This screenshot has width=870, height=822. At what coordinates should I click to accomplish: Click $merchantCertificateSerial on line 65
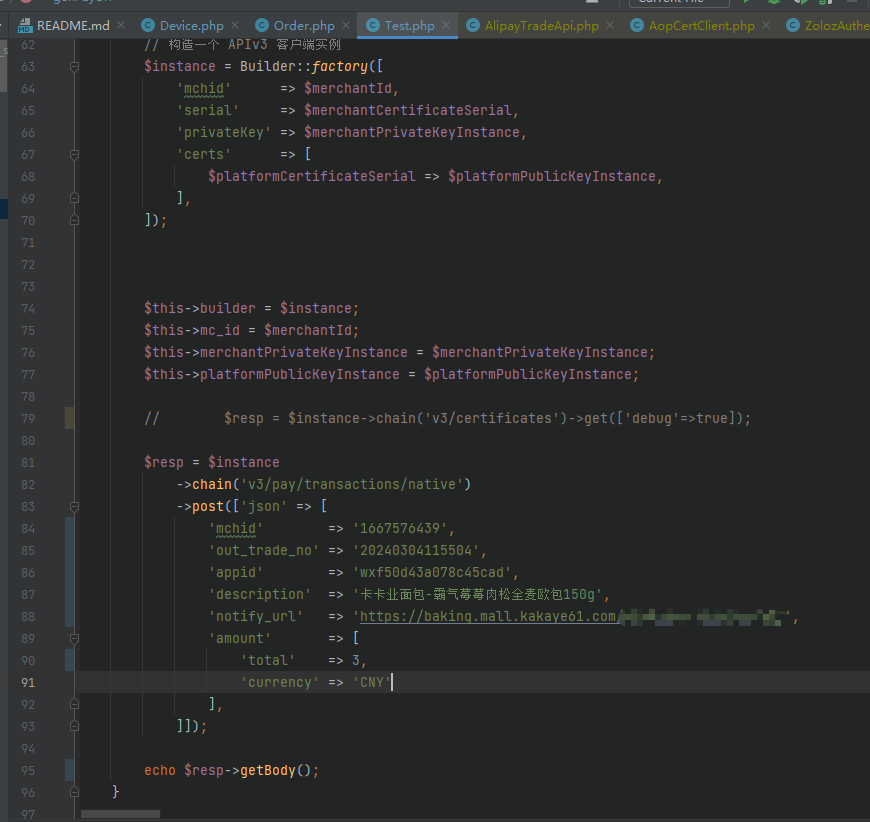pyautogui.click(x=407, y=110)
